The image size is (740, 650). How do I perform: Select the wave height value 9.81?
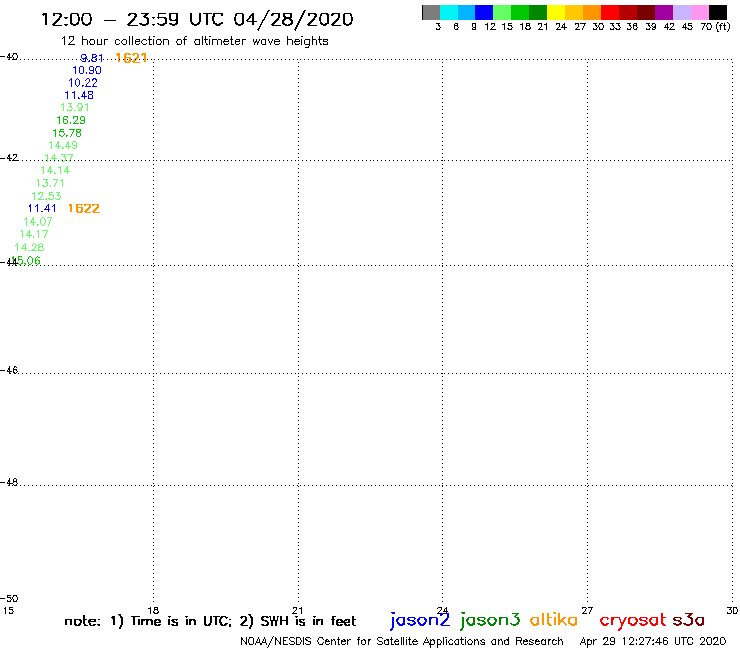point(92,58)
